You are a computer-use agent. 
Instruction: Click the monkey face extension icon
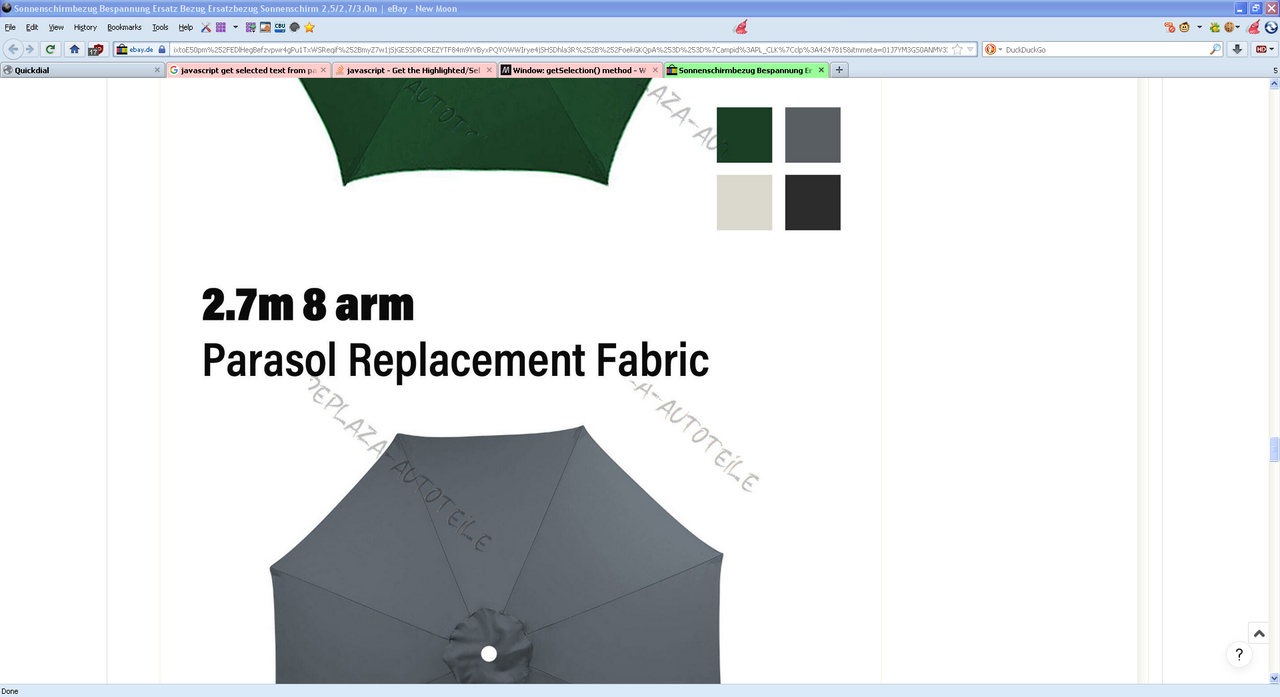1185,27
